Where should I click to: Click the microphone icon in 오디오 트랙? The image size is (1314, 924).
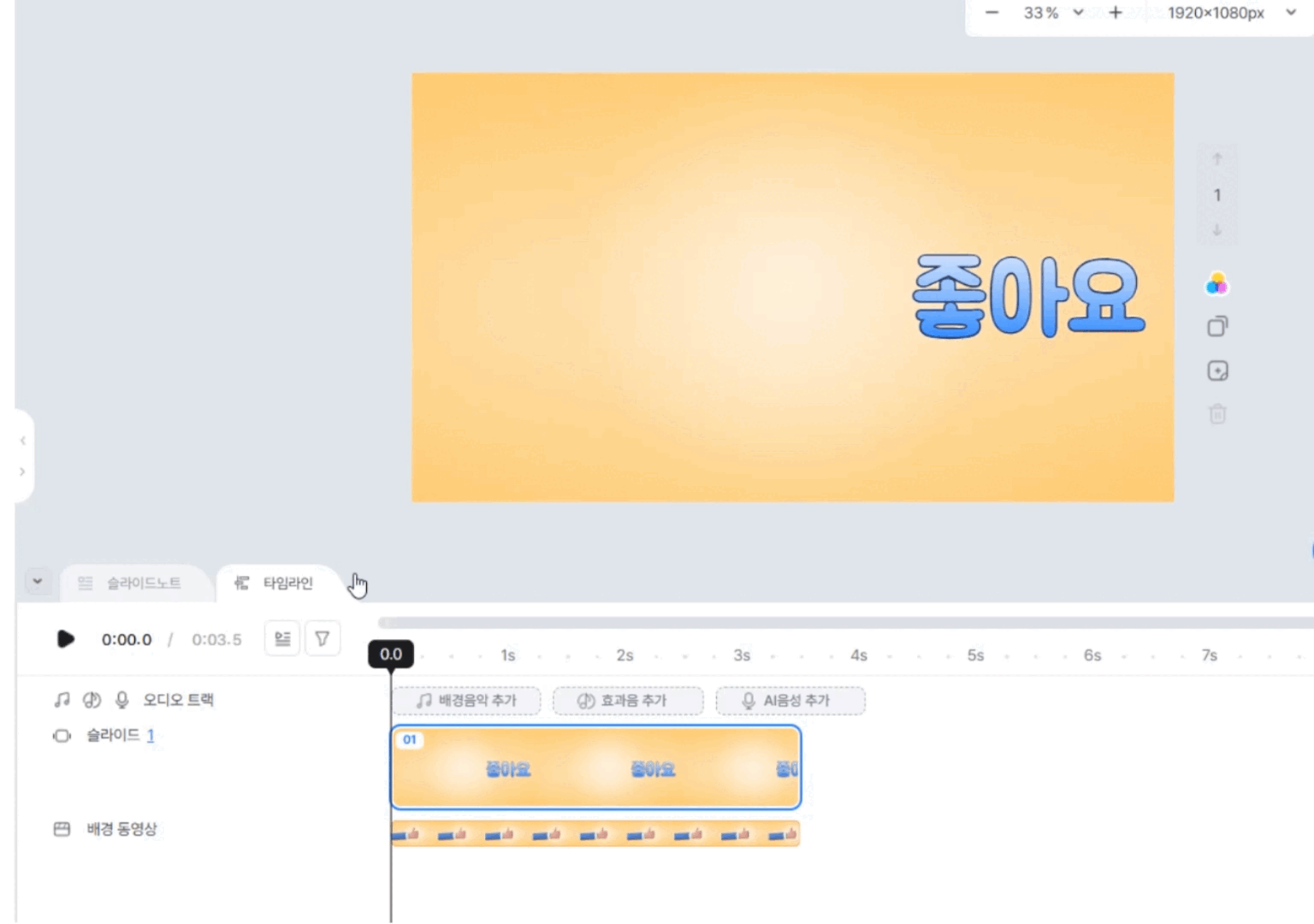121,700
